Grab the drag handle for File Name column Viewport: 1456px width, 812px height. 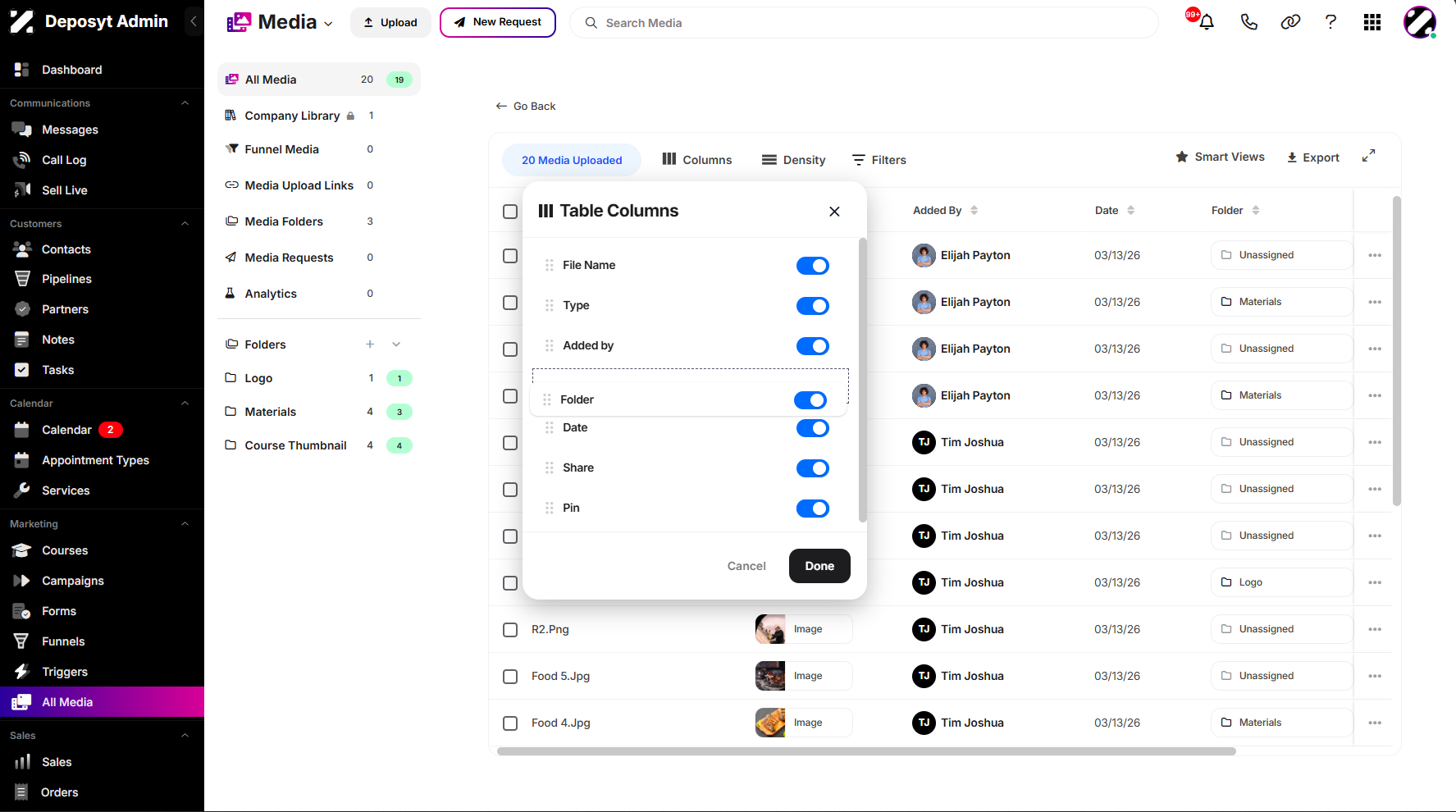[x=550, y=265]
